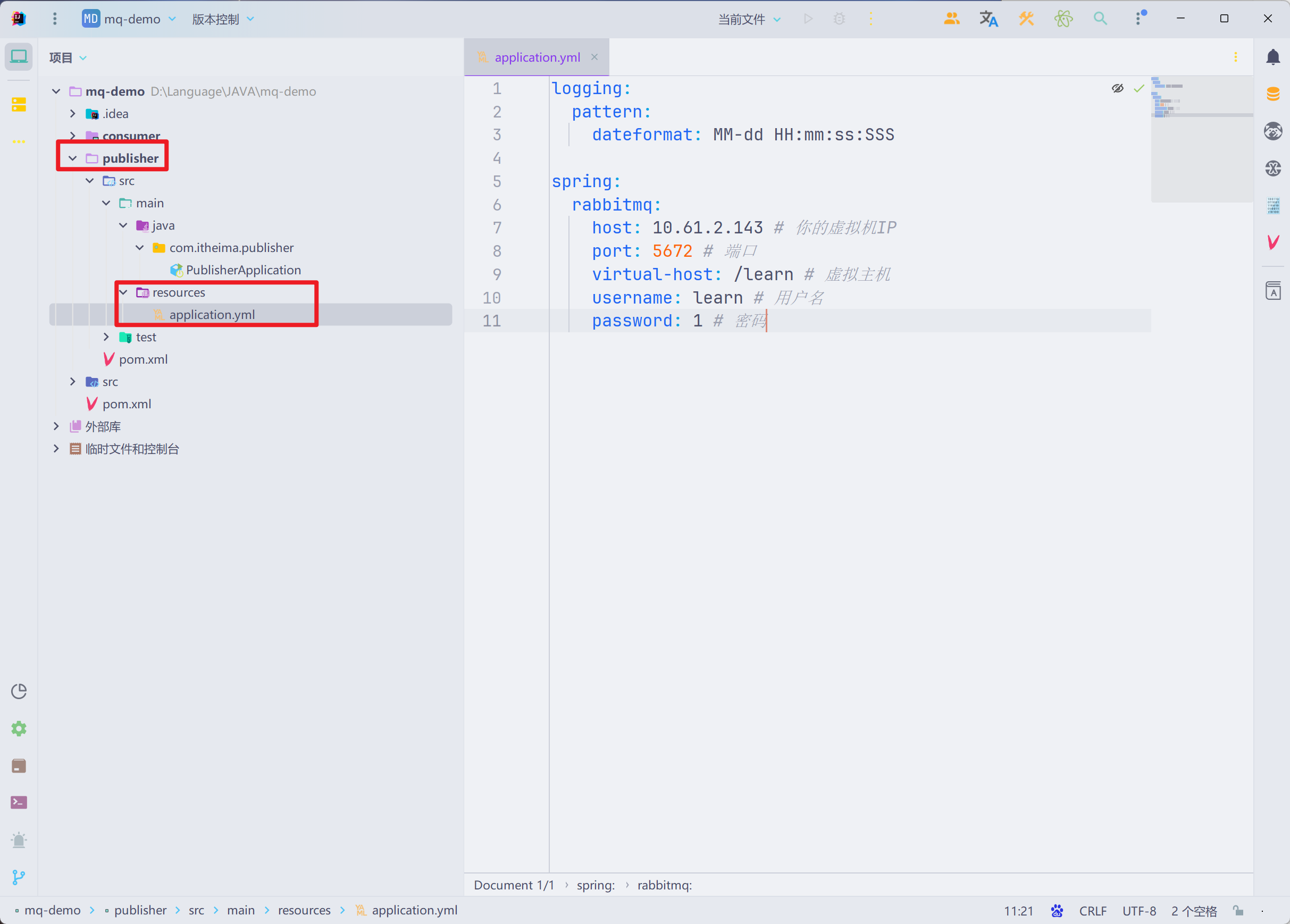Open Search Everywhere magnifier icon

pos(1100,19)
